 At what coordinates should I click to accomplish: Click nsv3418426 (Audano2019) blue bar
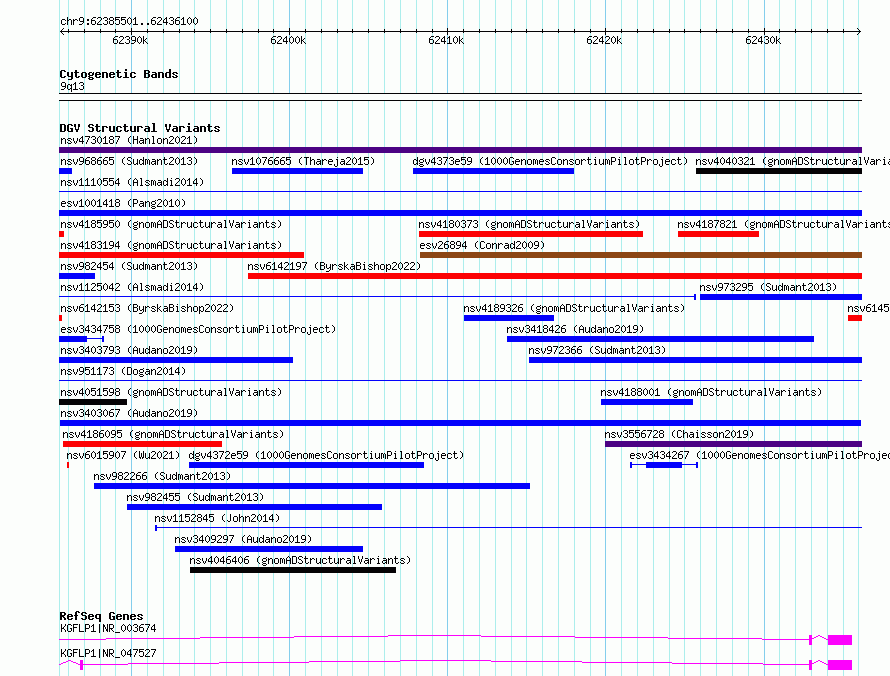click(x=661, y=339)
